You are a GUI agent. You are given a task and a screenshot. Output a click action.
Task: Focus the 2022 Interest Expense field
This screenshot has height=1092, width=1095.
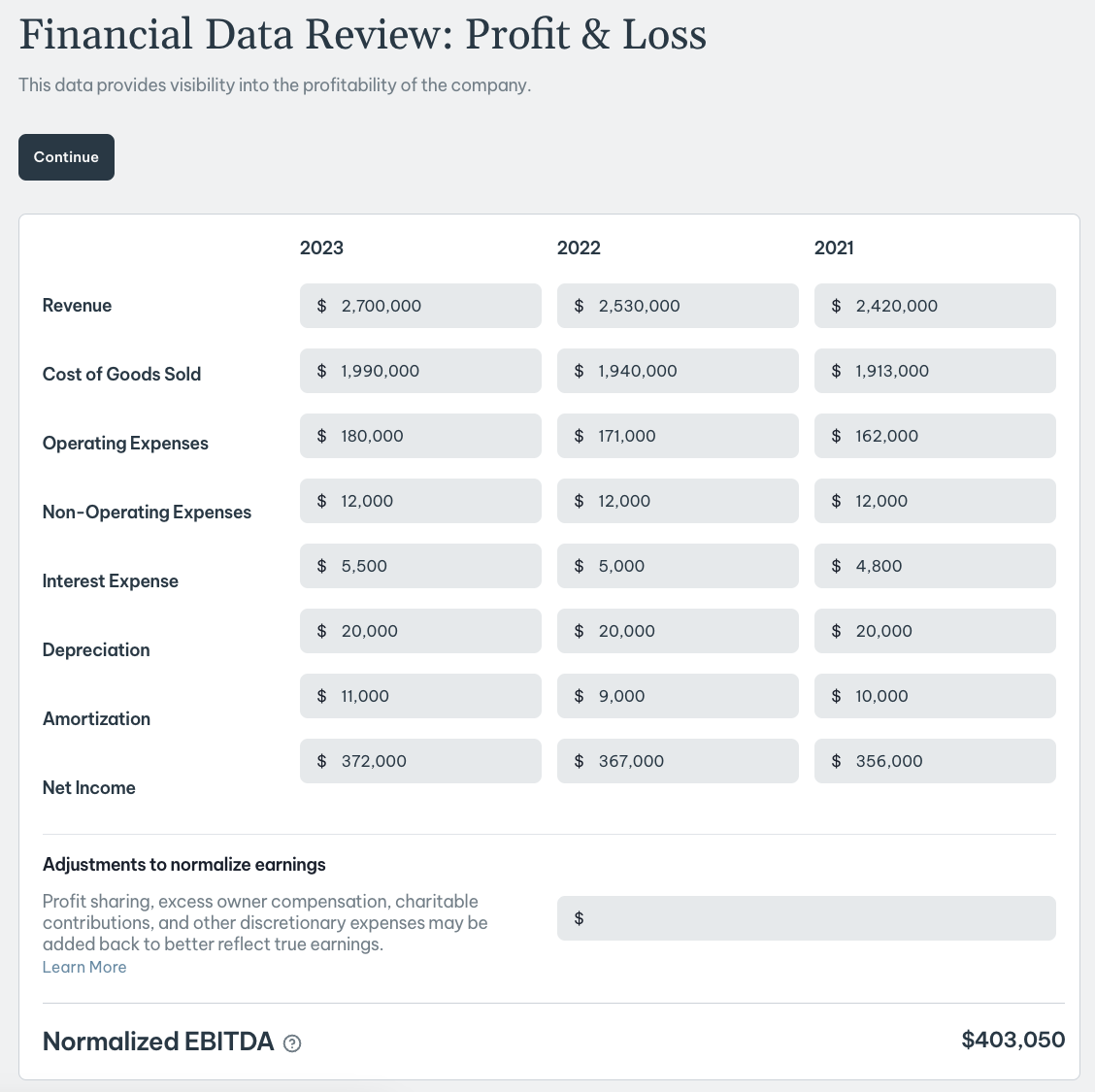pos(678,566)
